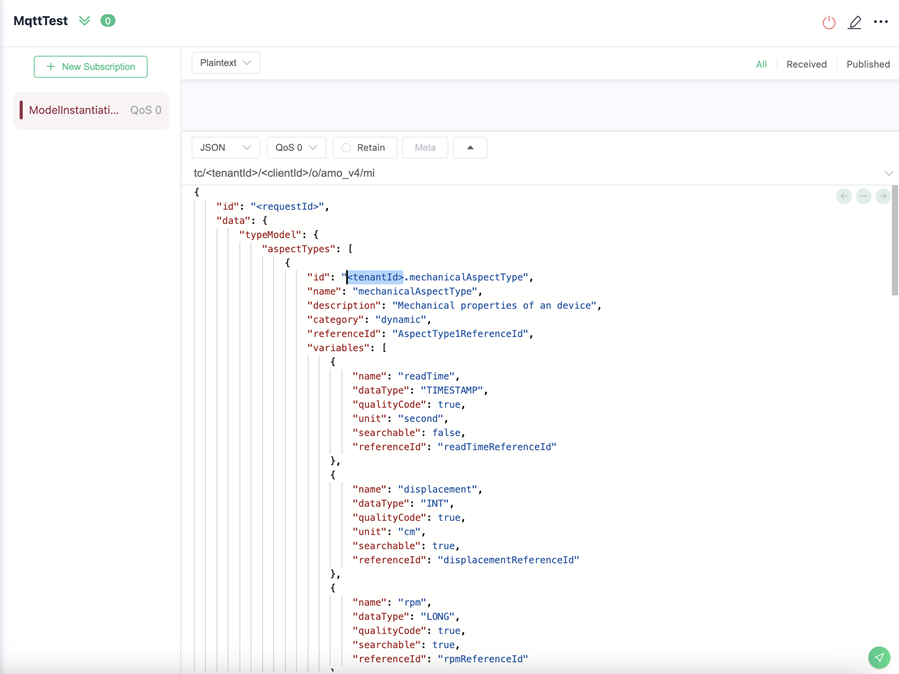
Task: Collapse publish panel with up-arrow button
Action: click(x=470, y=147)
